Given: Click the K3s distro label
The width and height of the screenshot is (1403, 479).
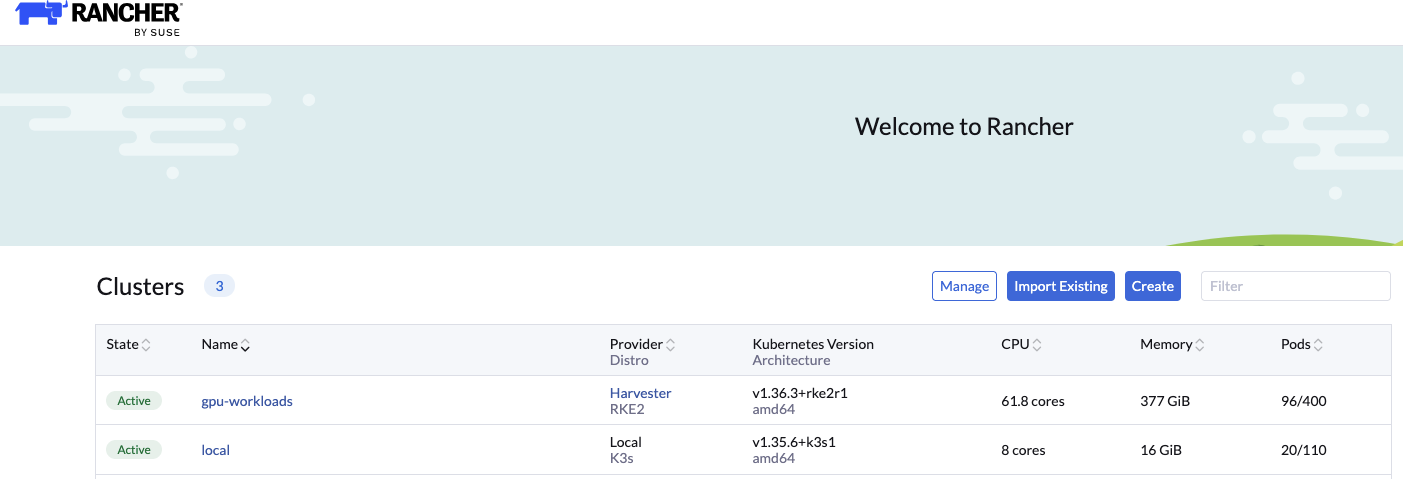Looking at the screenshot, I should [x=622, y=458].
